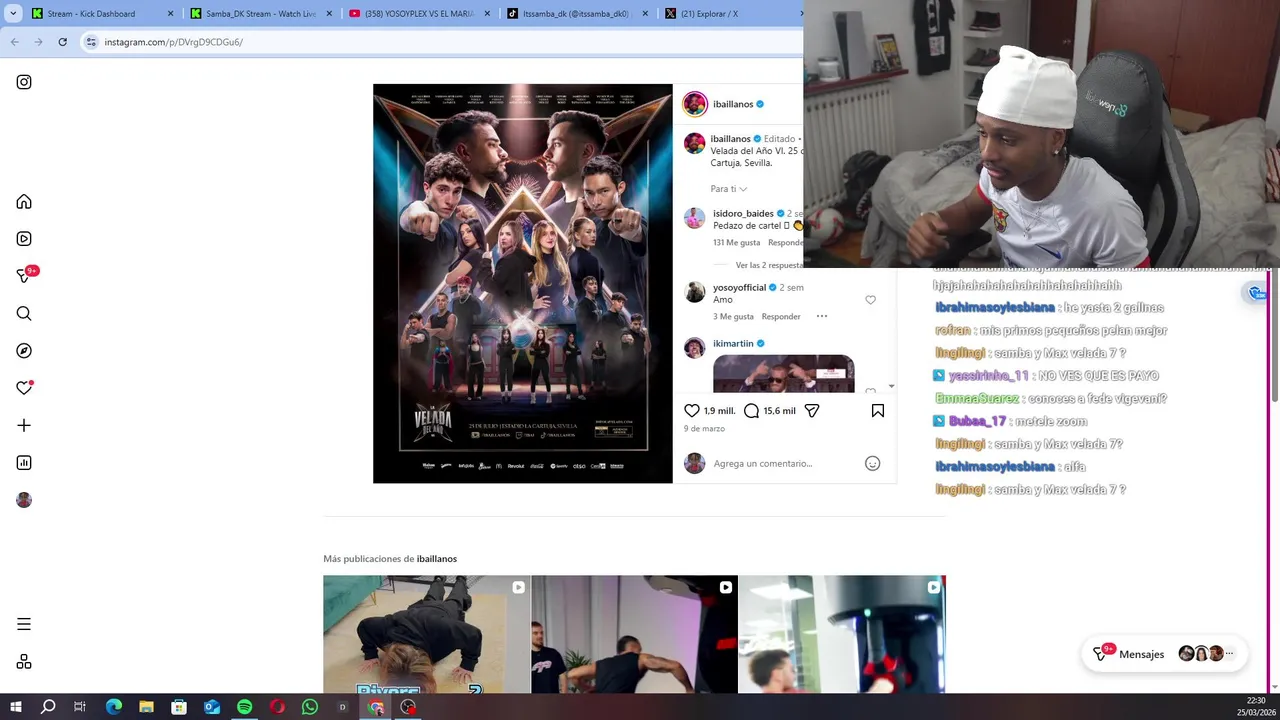Open options dots on yosoyofficial comment
Image resolution: width=1280 pixels, height=720 pixels.
coord(822,316)
